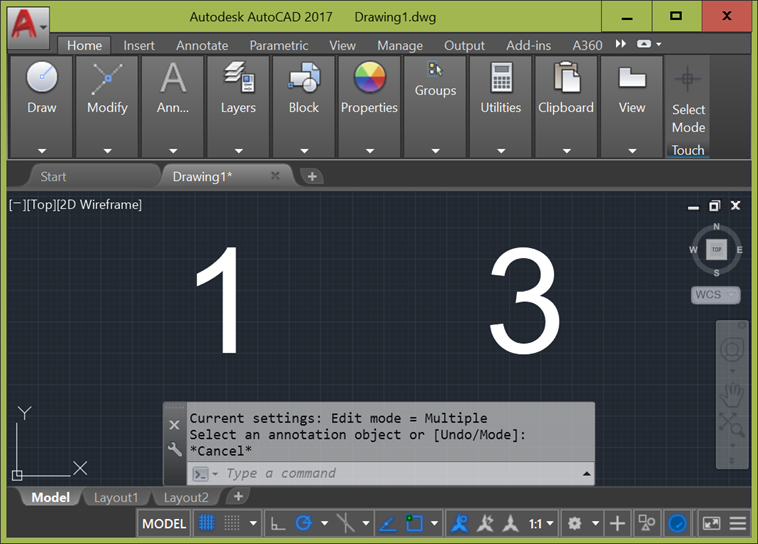
Task: Select the Pan hand tool in navigation bar
Action: click(732, 392)
